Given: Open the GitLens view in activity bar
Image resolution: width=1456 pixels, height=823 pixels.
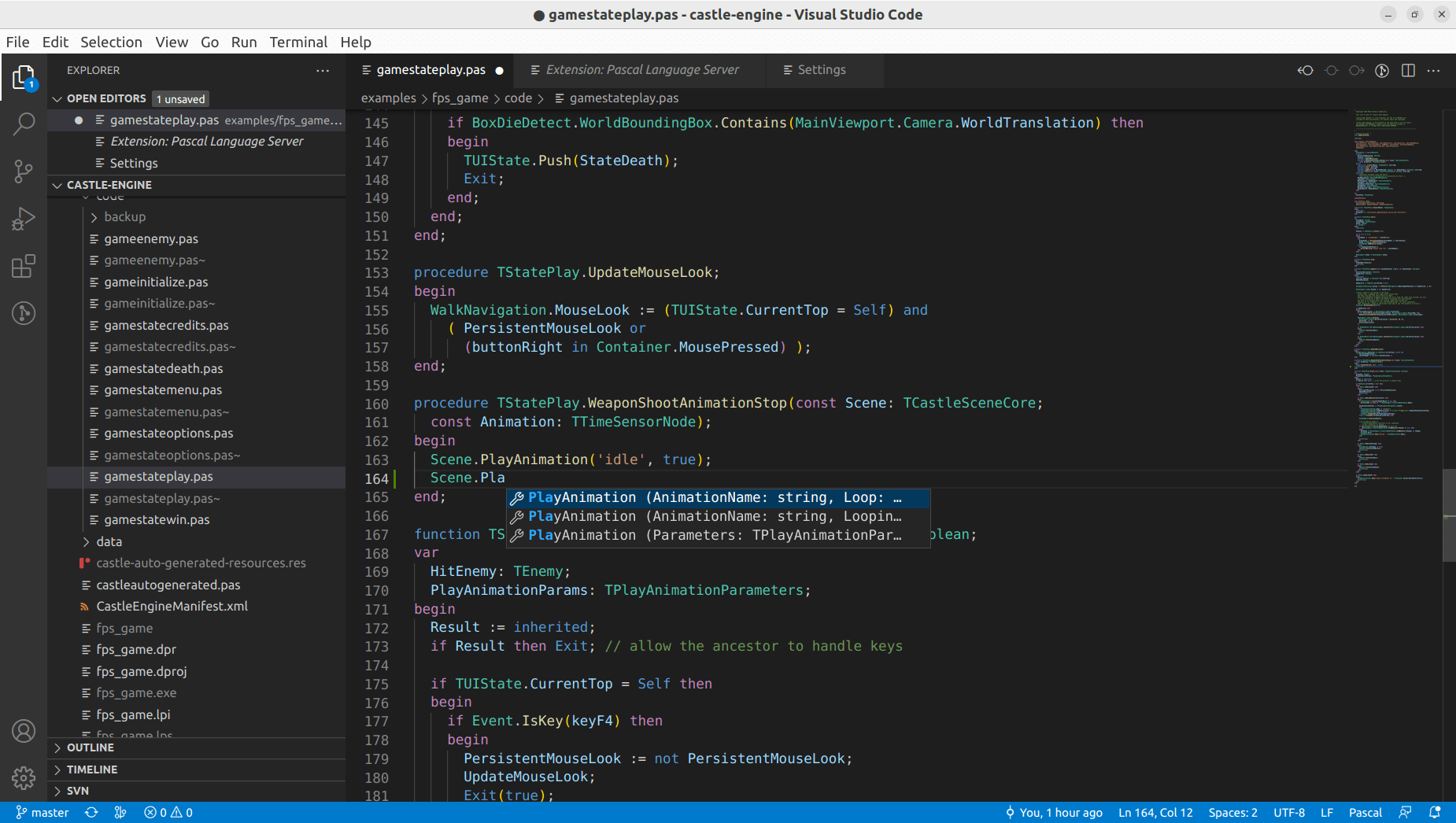Looking at the screenshot, I should coord(24,313).
